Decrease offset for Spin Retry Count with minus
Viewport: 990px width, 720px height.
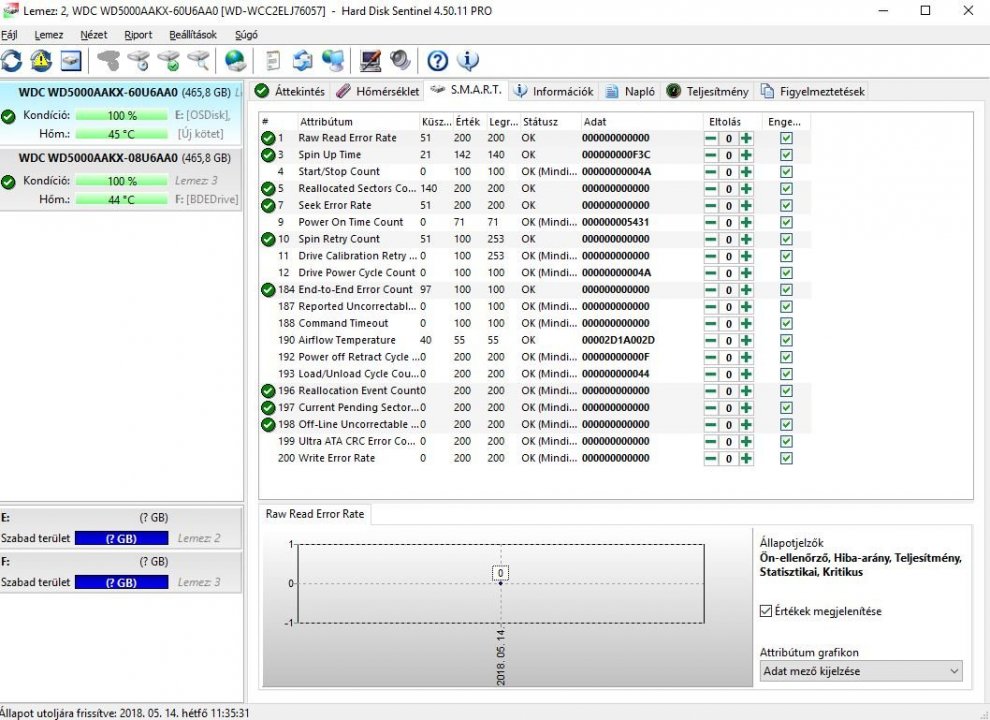(x=711, y=239)
